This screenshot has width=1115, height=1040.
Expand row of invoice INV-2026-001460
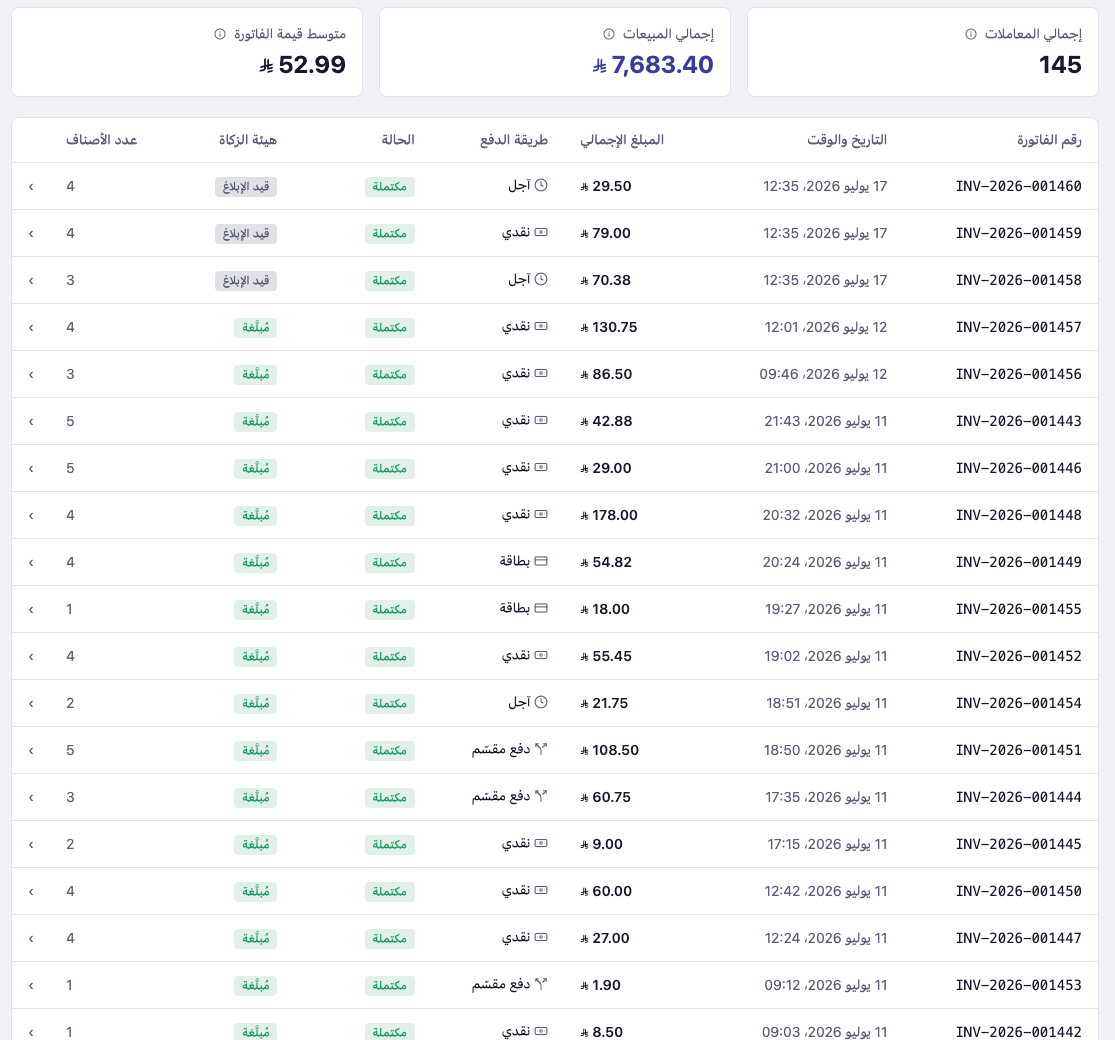tap(31, 186)
